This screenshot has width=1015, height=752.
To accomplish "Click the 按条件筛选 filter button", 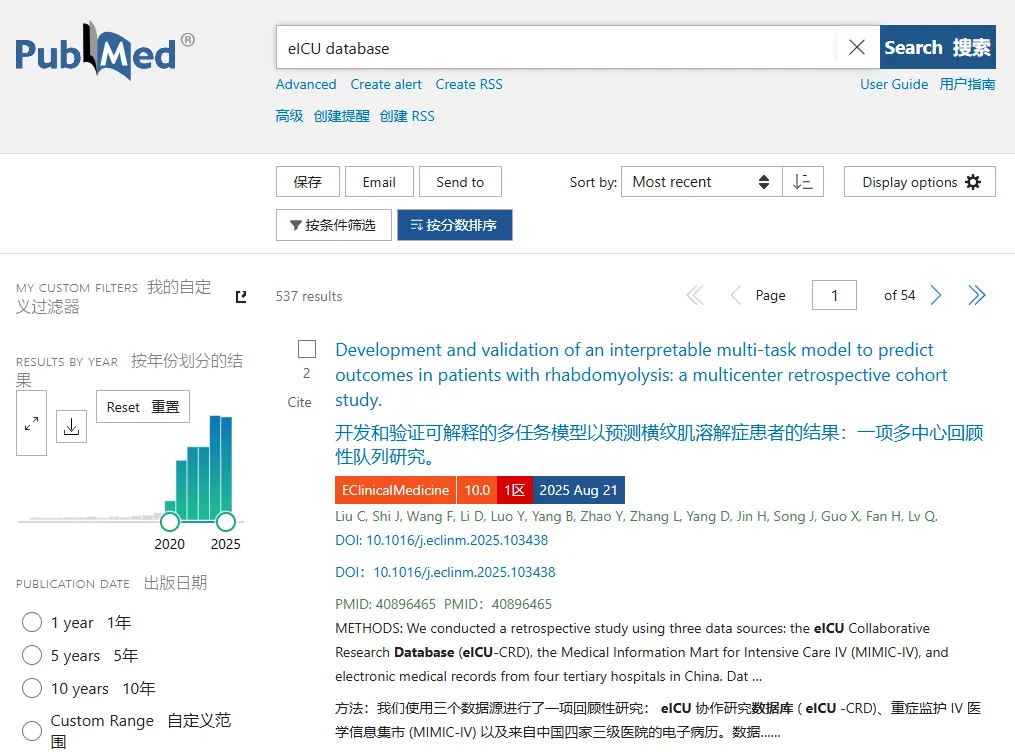I will (333, 225).
